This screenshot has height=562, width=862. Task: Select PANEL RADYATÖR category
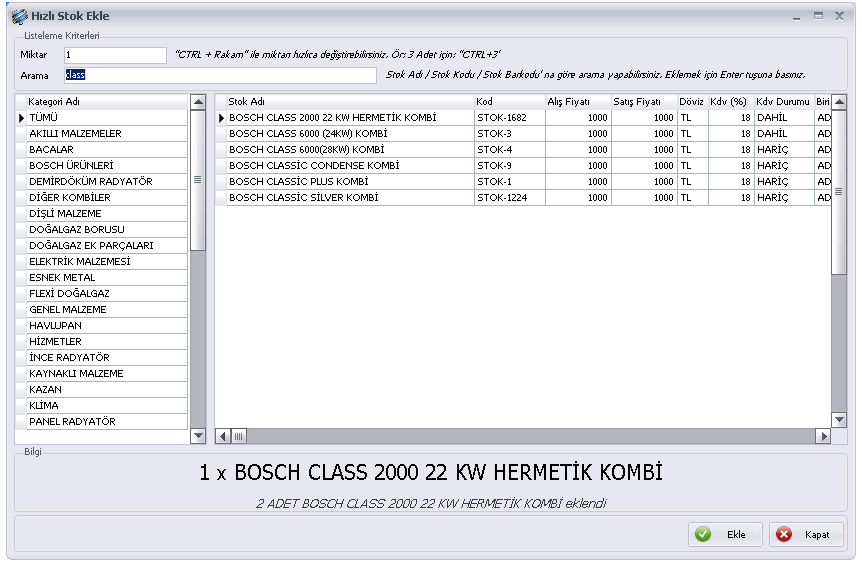point(107,421)
